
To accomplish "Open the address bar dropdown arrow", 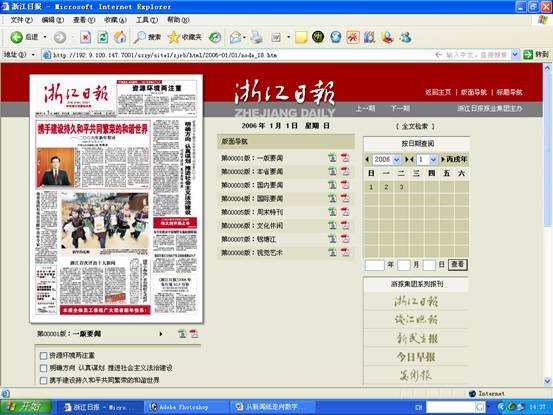I will pyautogui.click(x=515, y=54).
